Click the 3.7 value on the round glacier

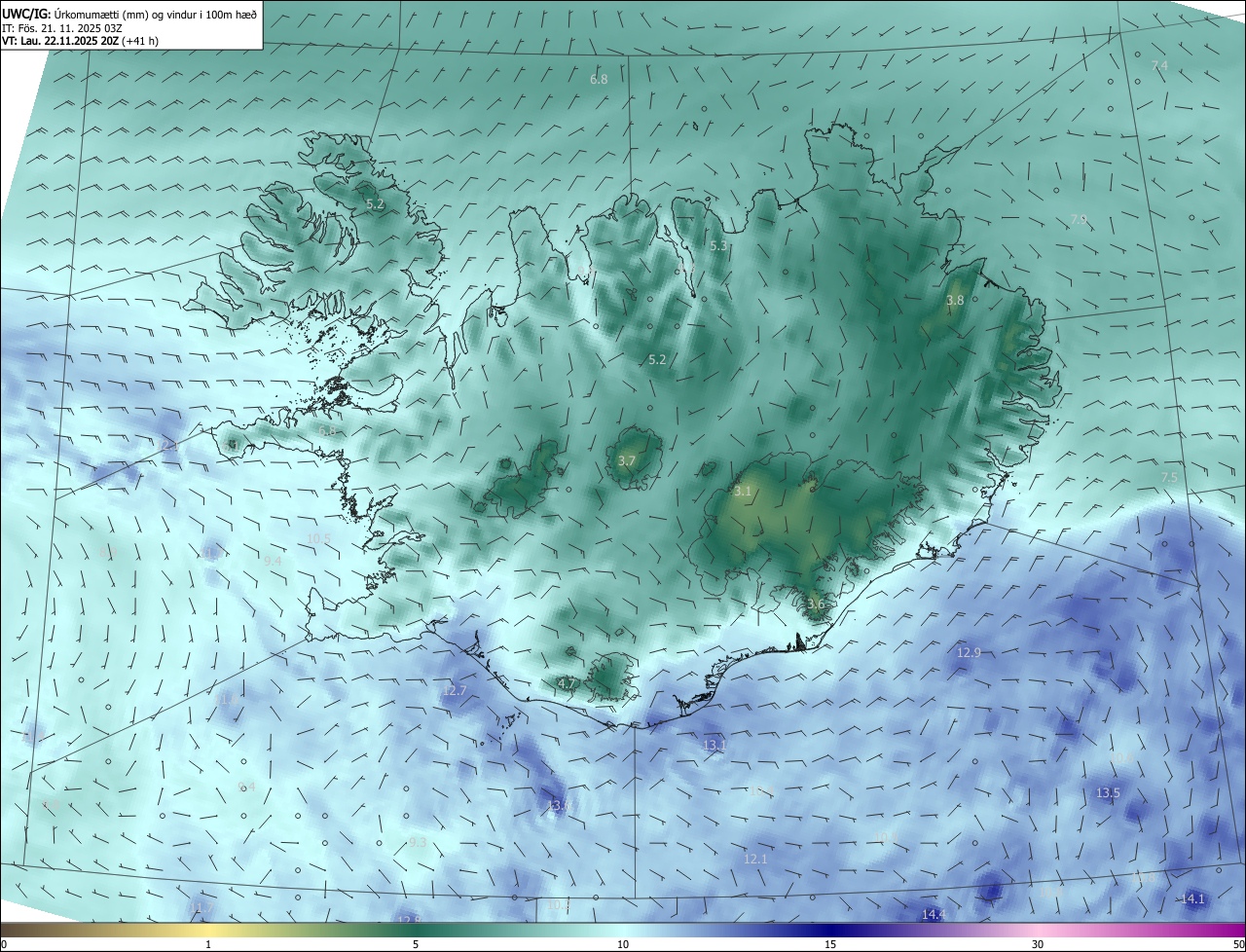pyautogui.click(x=626, y=460)
